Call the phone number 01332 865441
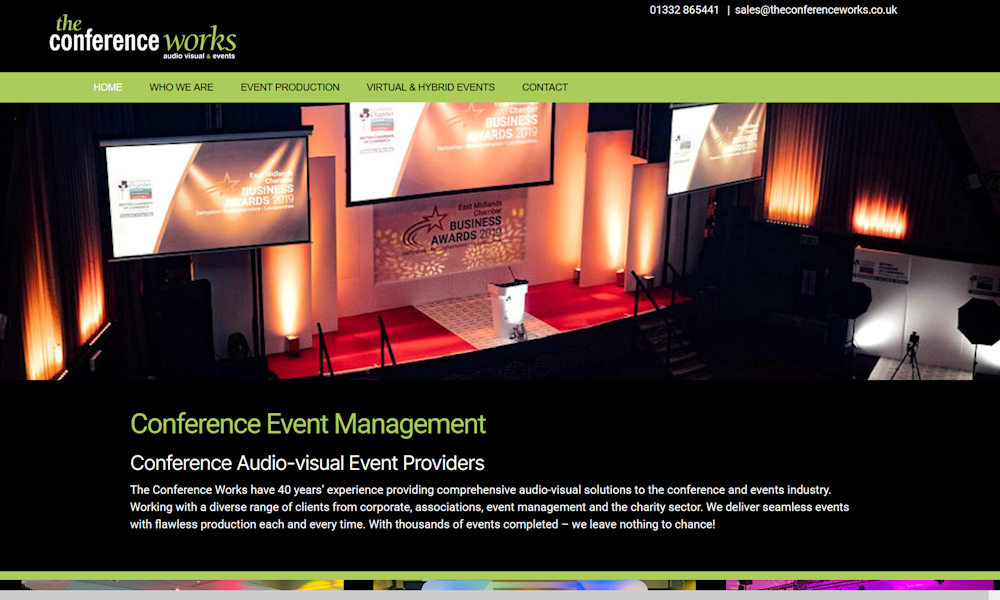The image size is (1000, 600). coord(681,10)
